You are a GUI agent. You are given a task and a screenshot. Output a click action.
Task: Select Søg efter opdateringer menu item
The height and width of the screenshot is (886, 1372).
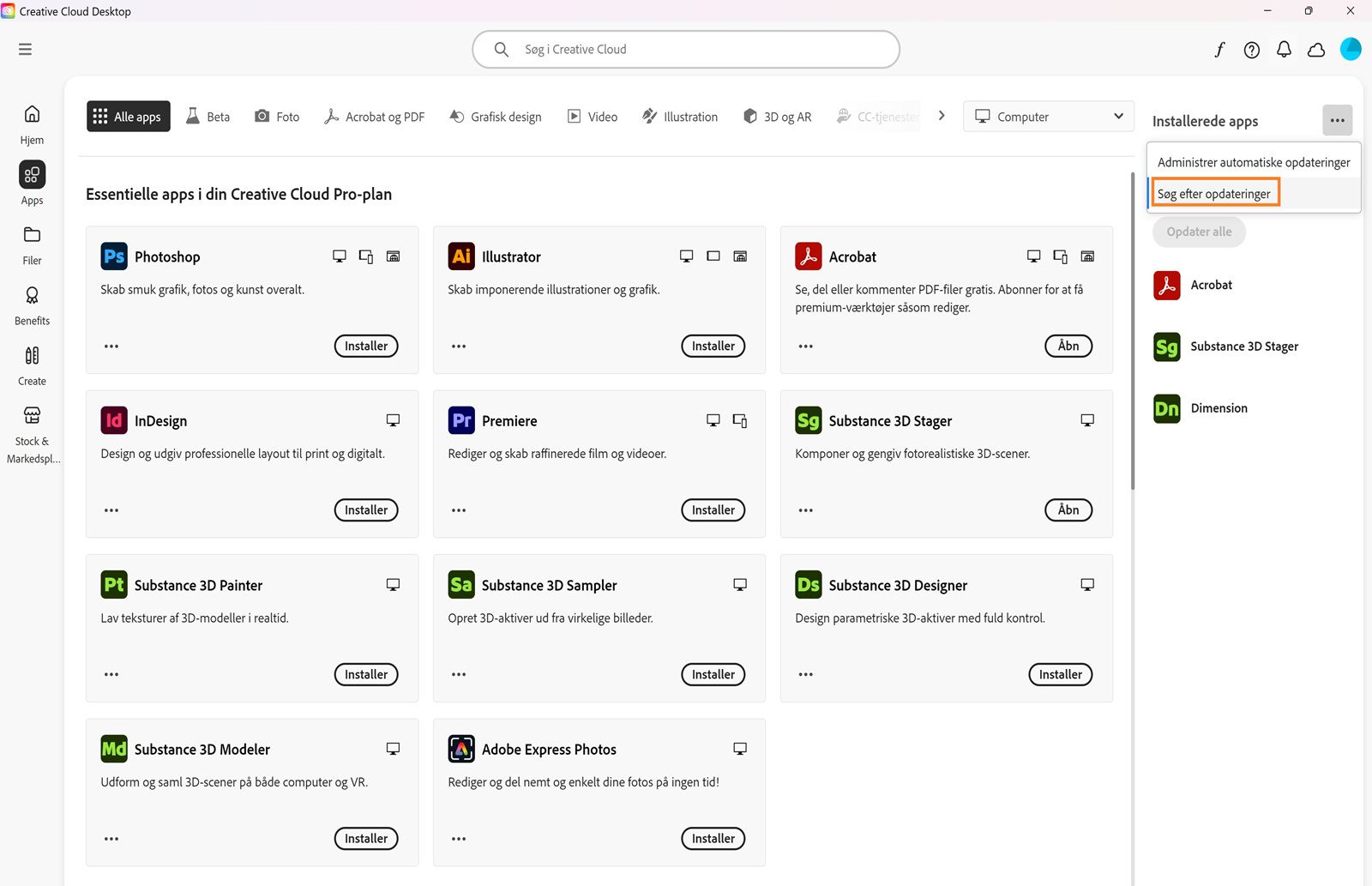(1214, 193)
